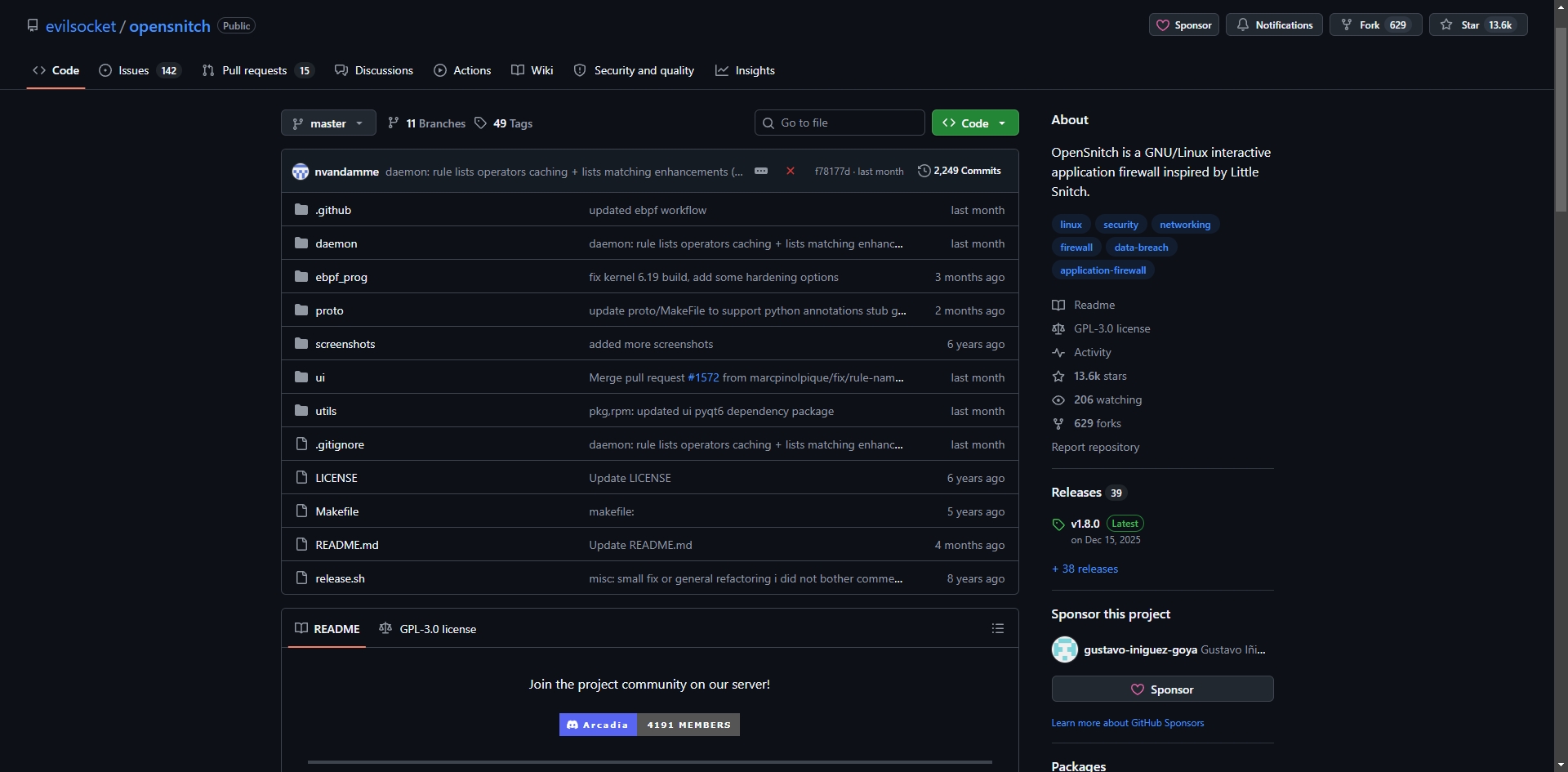Click the networking topic tag

(x=1185, y=225)
